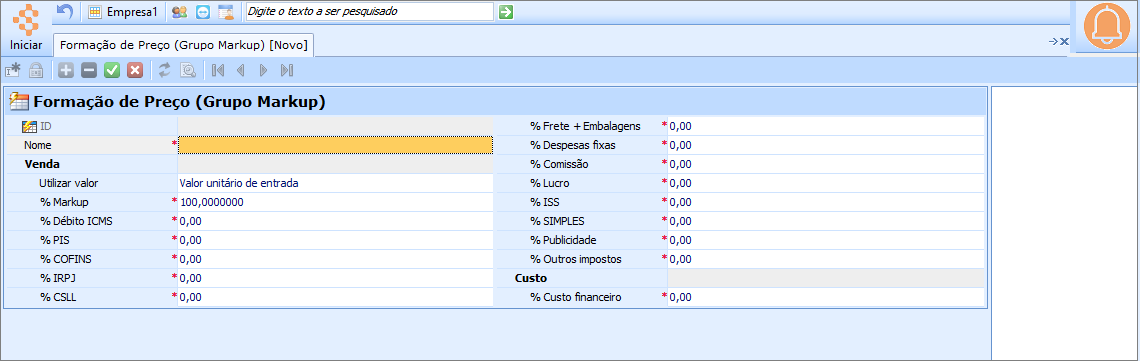The height and width of the screenshot is (361, 1140).
Task: Click the form icon beside the title
Action: pos(19,102)
